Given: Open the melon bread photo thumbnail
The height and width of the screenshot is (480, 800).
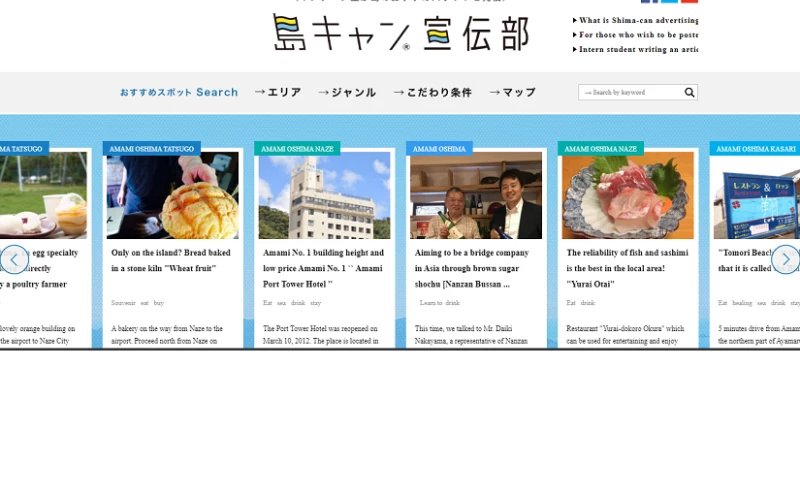Looking at the screenshot, I should click(172, 195).
